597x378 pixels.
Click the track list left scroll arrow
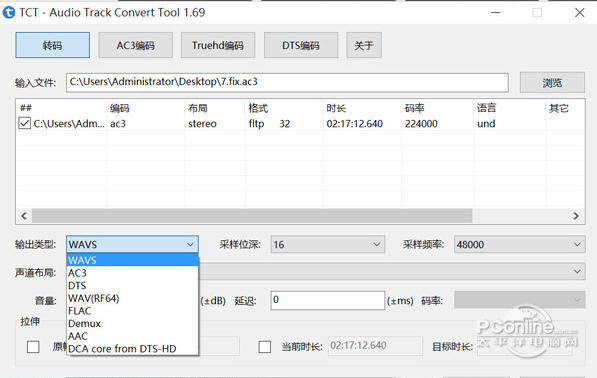(24, 216)
